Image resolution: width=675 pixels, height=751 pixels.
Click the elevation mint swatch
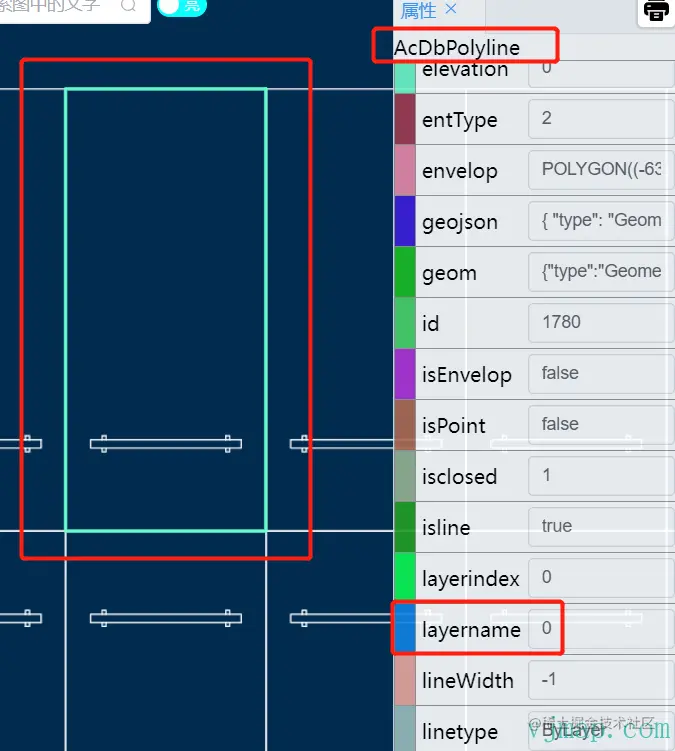[405, 77]
